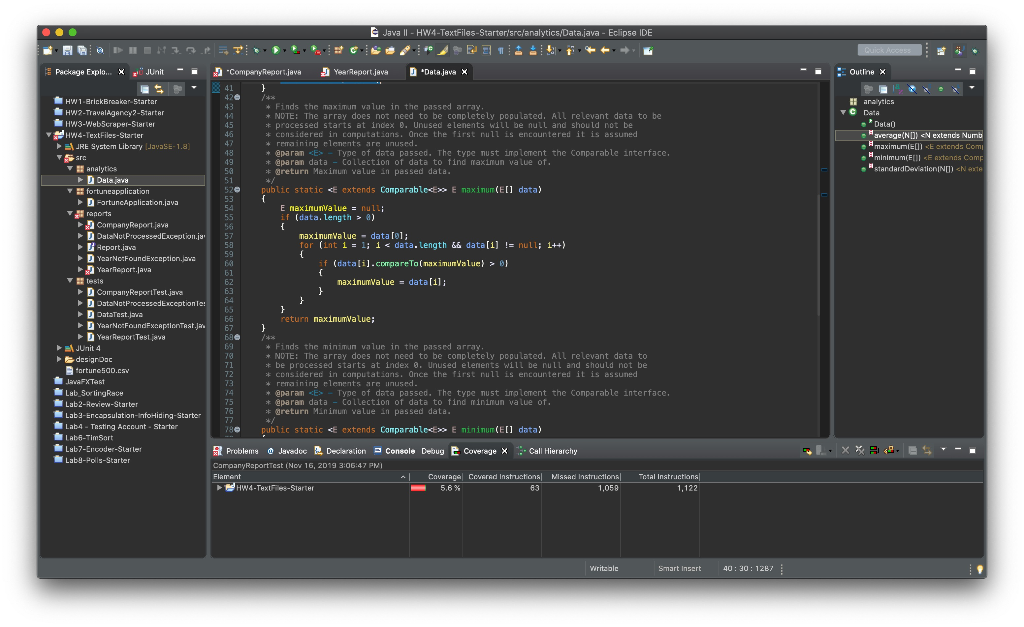The image size is (1024, 627).
Task: Click the Call Hierarchy icon in bottom panel
Action: click(520, 450)
